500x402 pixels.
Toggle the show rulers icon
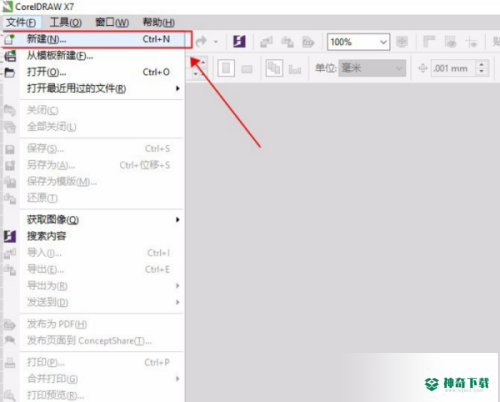(x=429, y=42)
